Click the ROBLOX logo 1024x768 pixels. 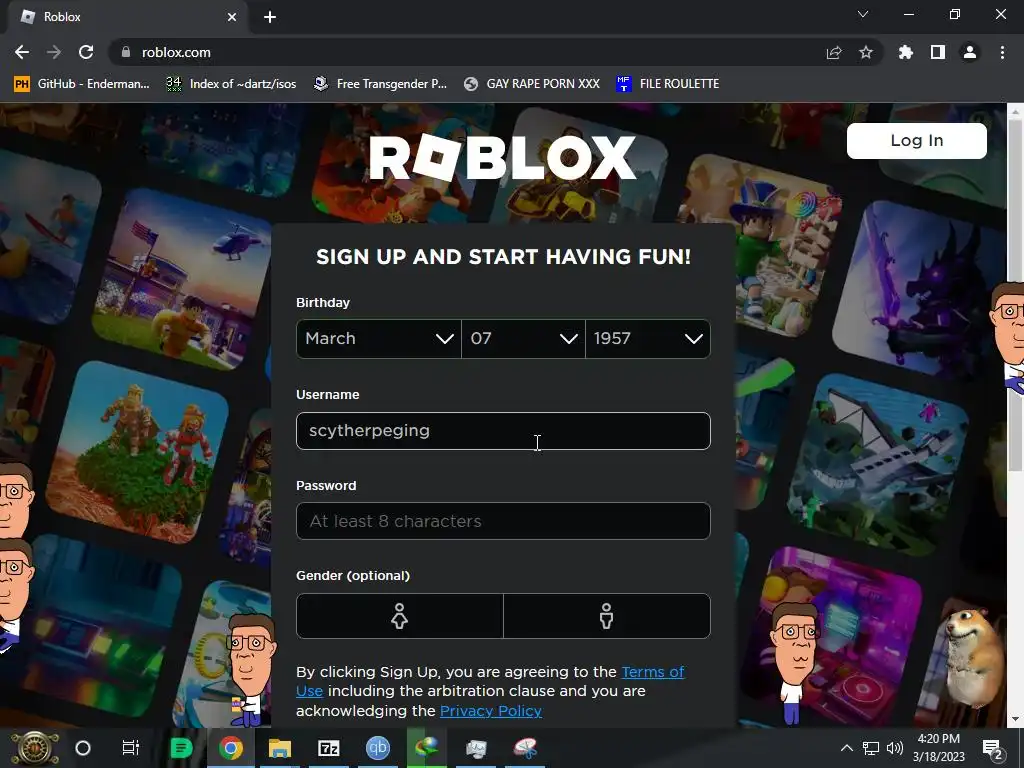coord(503,157)
